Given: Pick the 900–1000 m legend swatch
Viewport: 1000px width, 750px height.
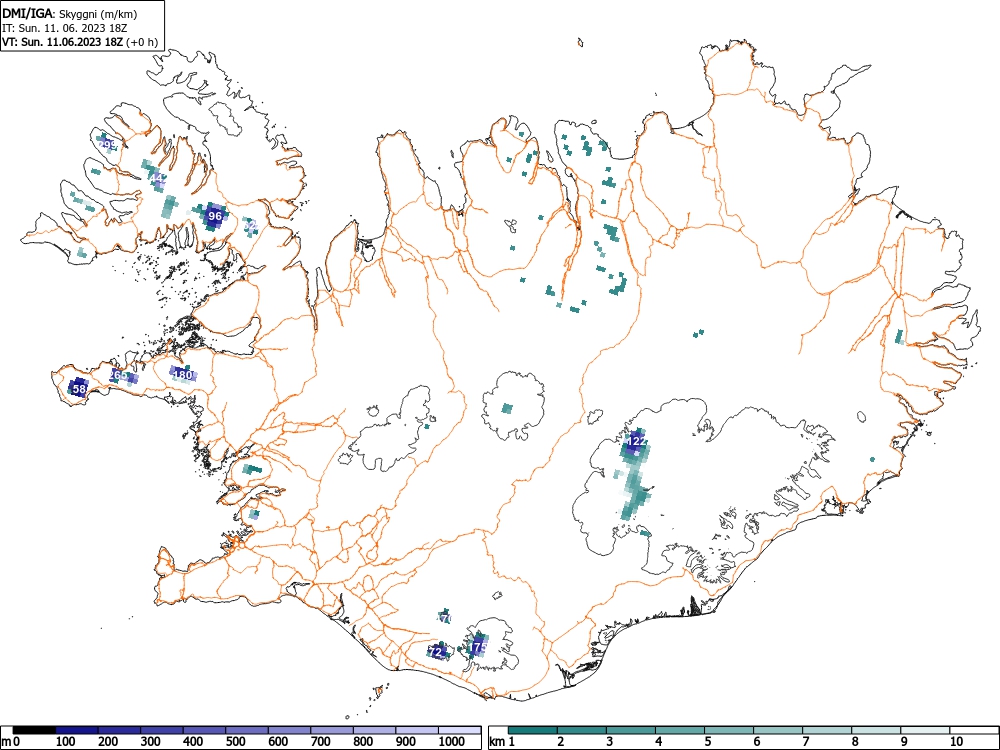Looking at the screenshot, I should pyautogui.click(x=417, y=730).
